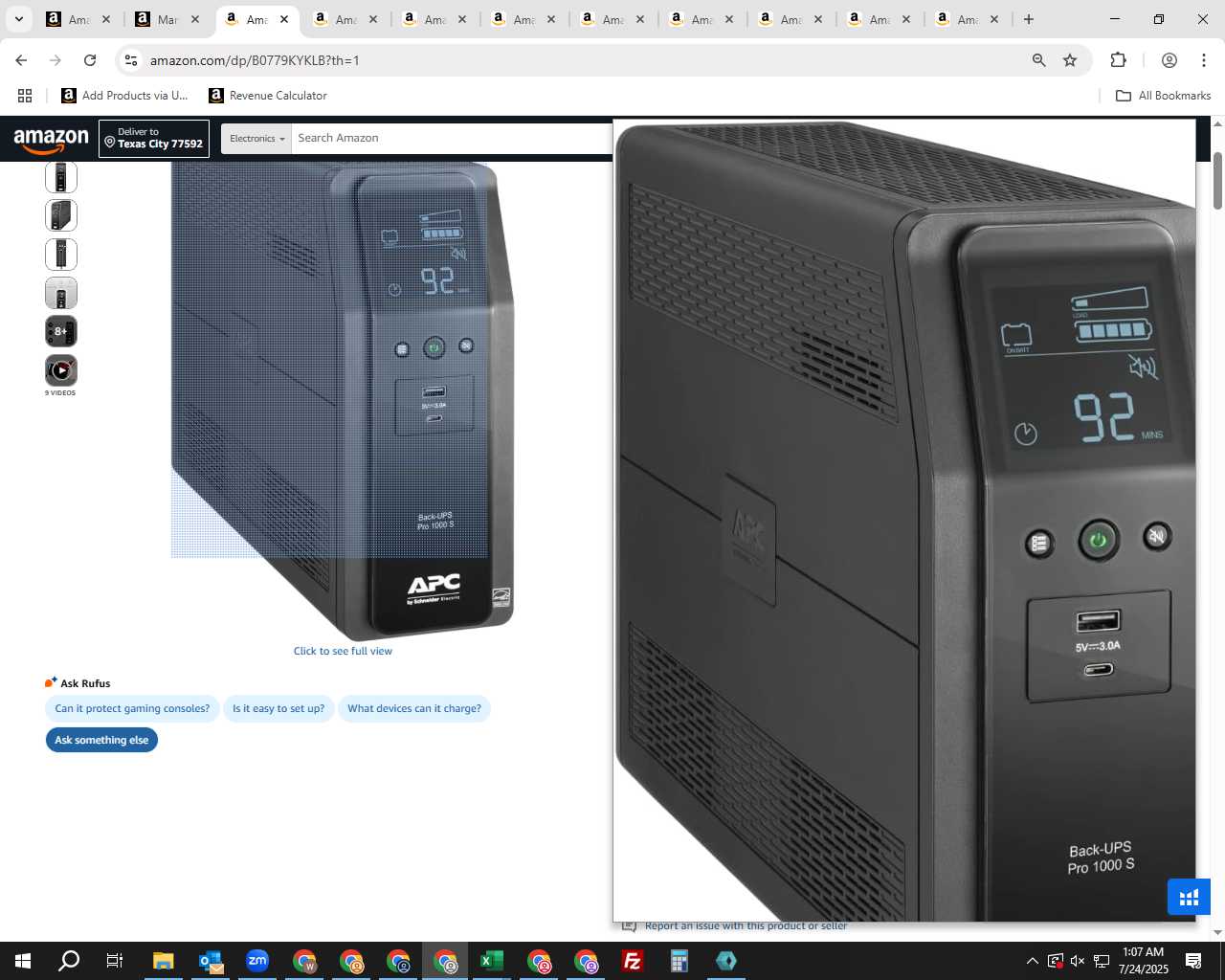Open the Chrome three-dot menu
The height and width of the screenshot is (980, 1225).
(1204, 60)
